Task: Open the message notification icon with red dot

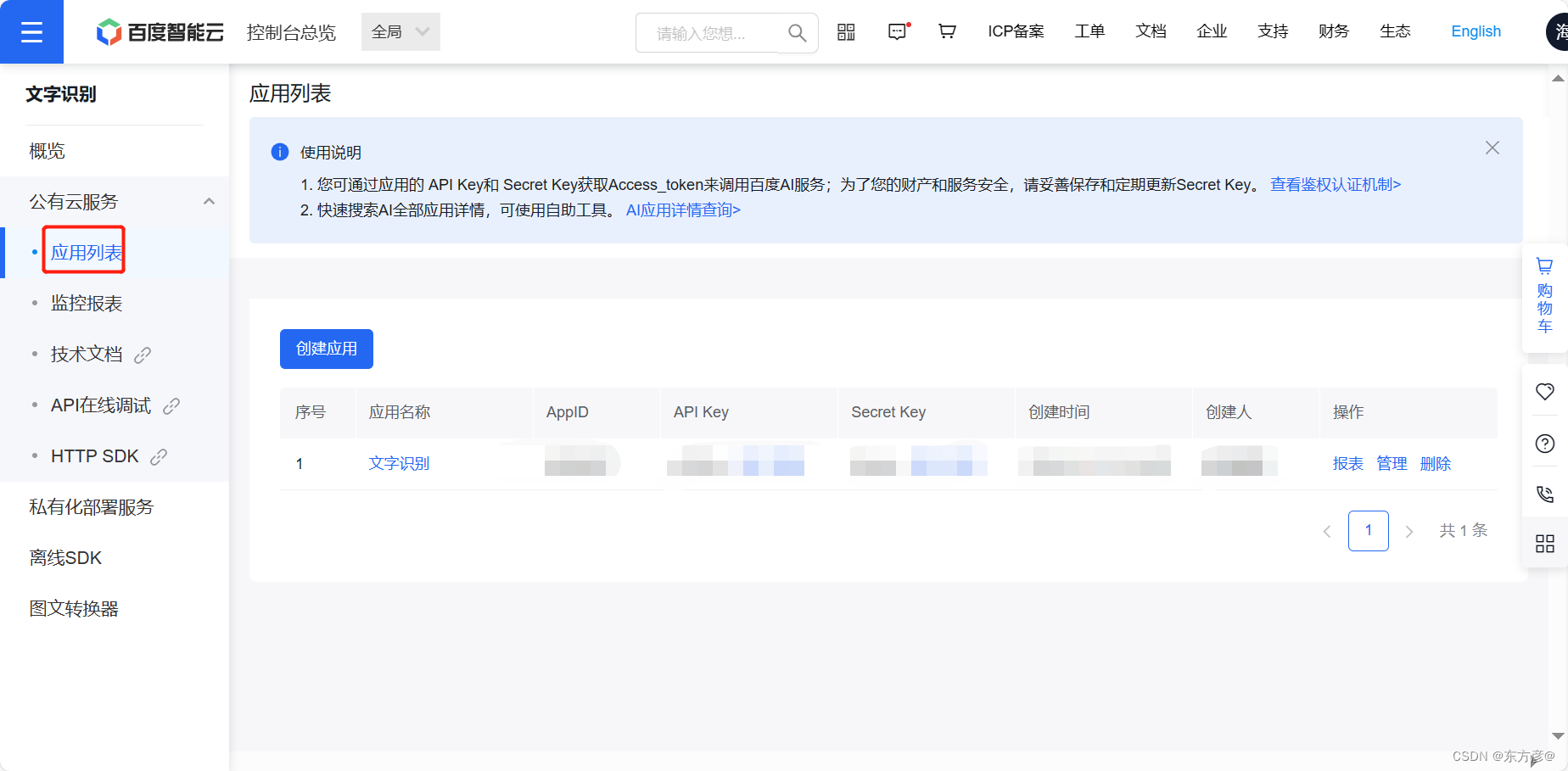Action: click(x=897, y=31)
